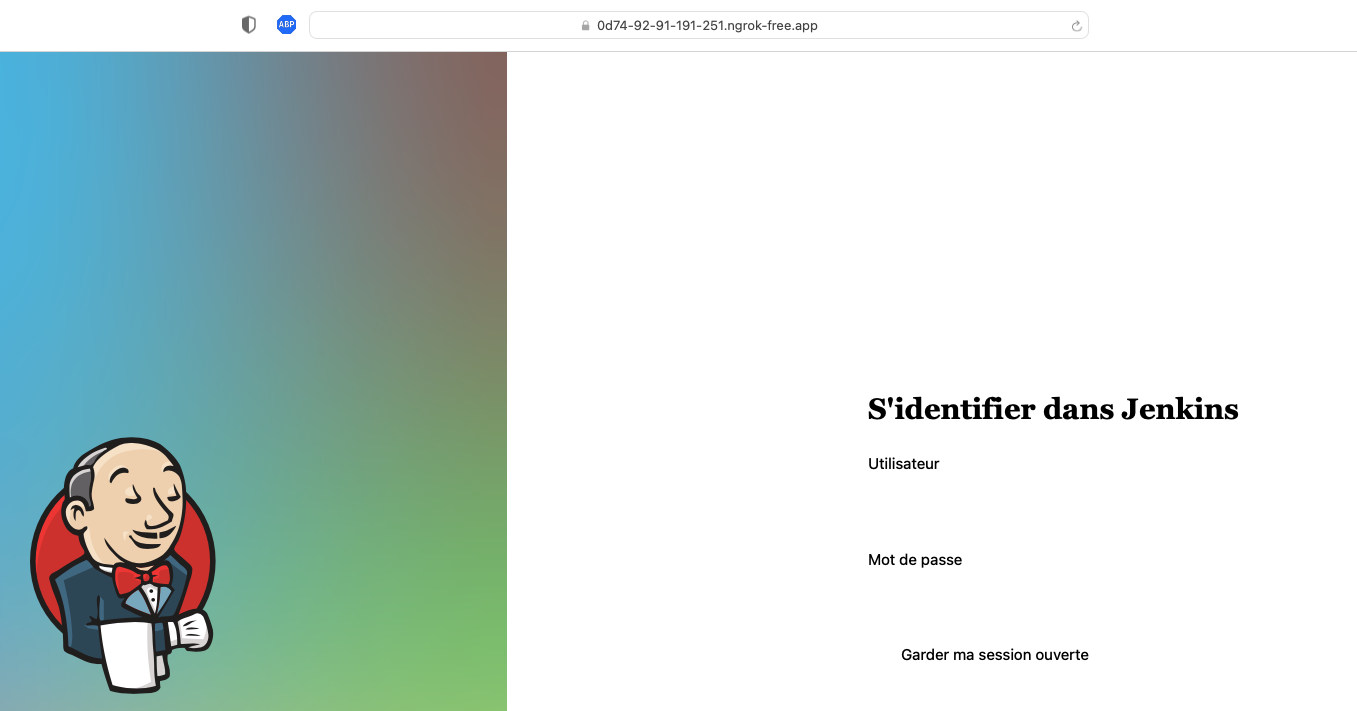Viewport: 1357px width, 711px height.
Task: Click the Mot de passe label text
Action: (x=914, y=560)
